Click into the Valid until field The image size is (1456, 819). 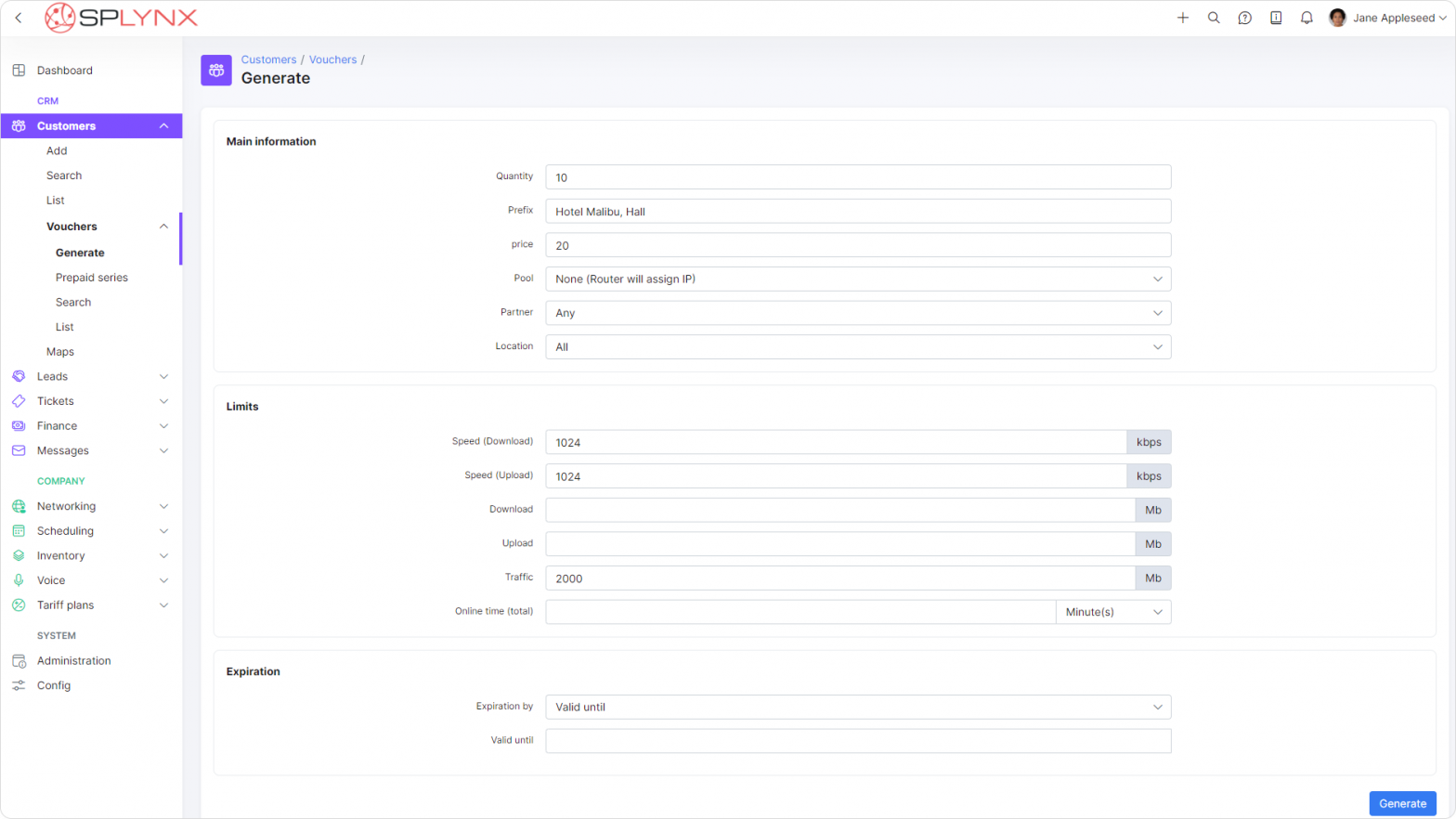(x=857, y=741)
